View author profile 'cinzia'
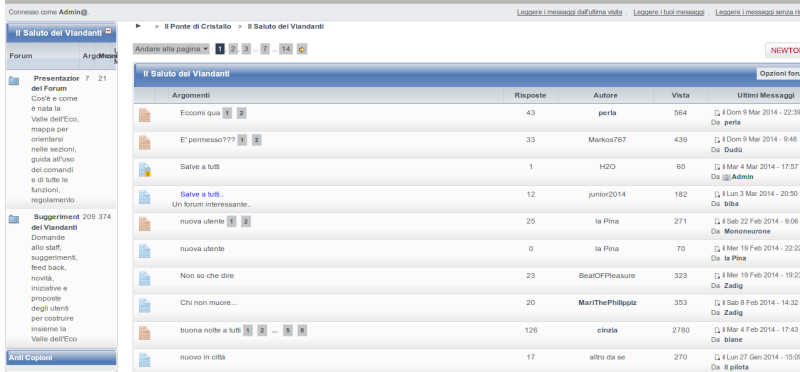This screenshot has height=372, width=800. pos(607,330)
